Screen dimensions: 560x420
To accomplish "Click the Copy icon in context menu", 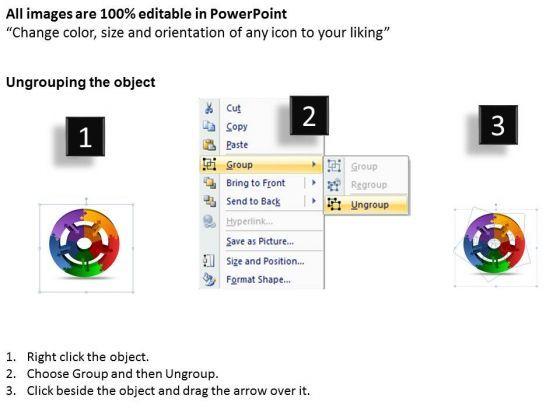I will point(209,126).
